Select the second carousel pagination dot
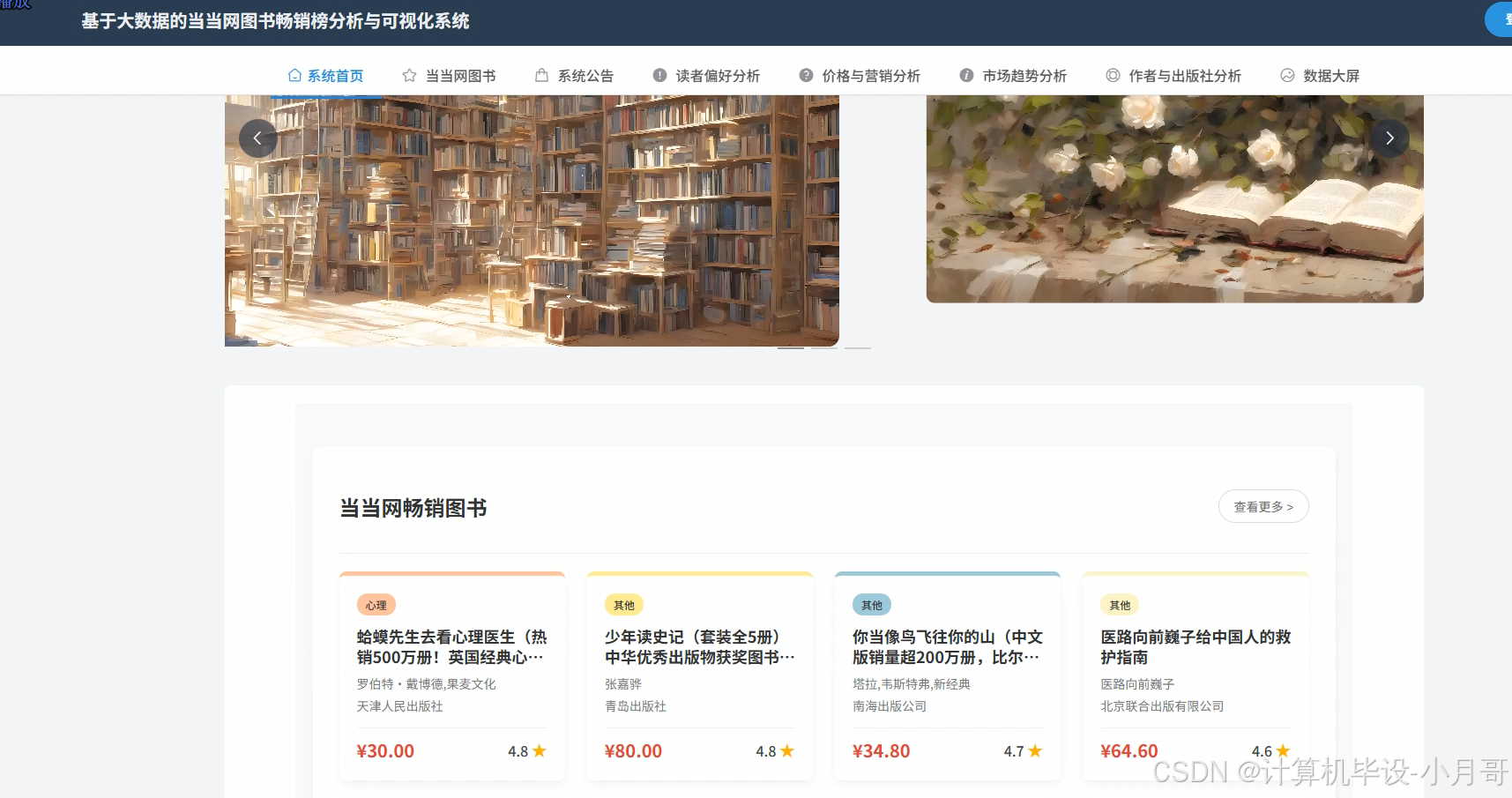 click(824, 348)
